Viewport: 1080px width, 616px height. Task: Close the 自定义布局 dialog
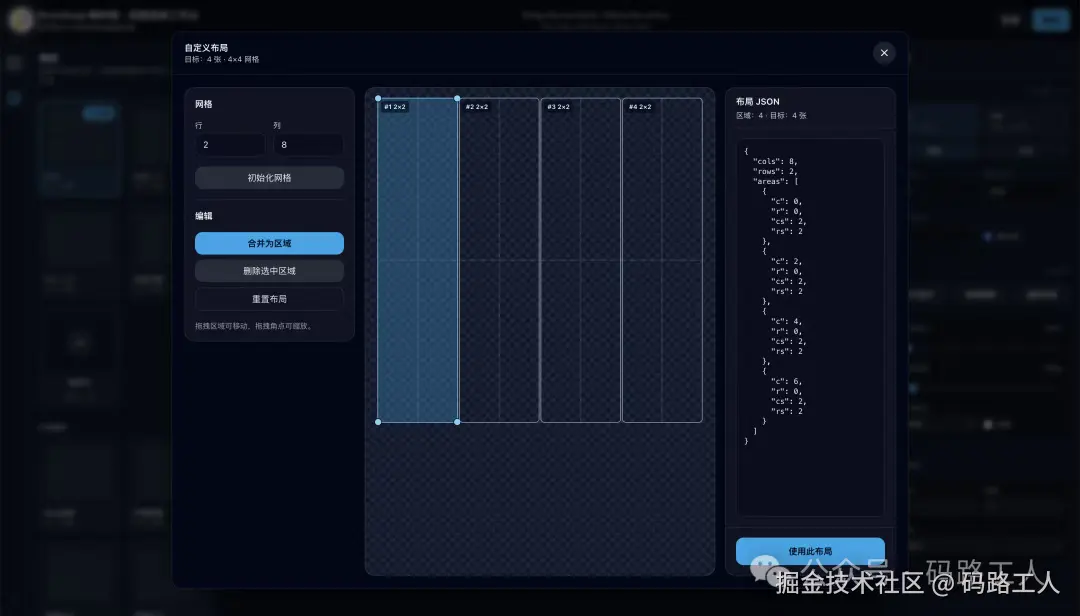pyautogui.click(x=884, y=53)
